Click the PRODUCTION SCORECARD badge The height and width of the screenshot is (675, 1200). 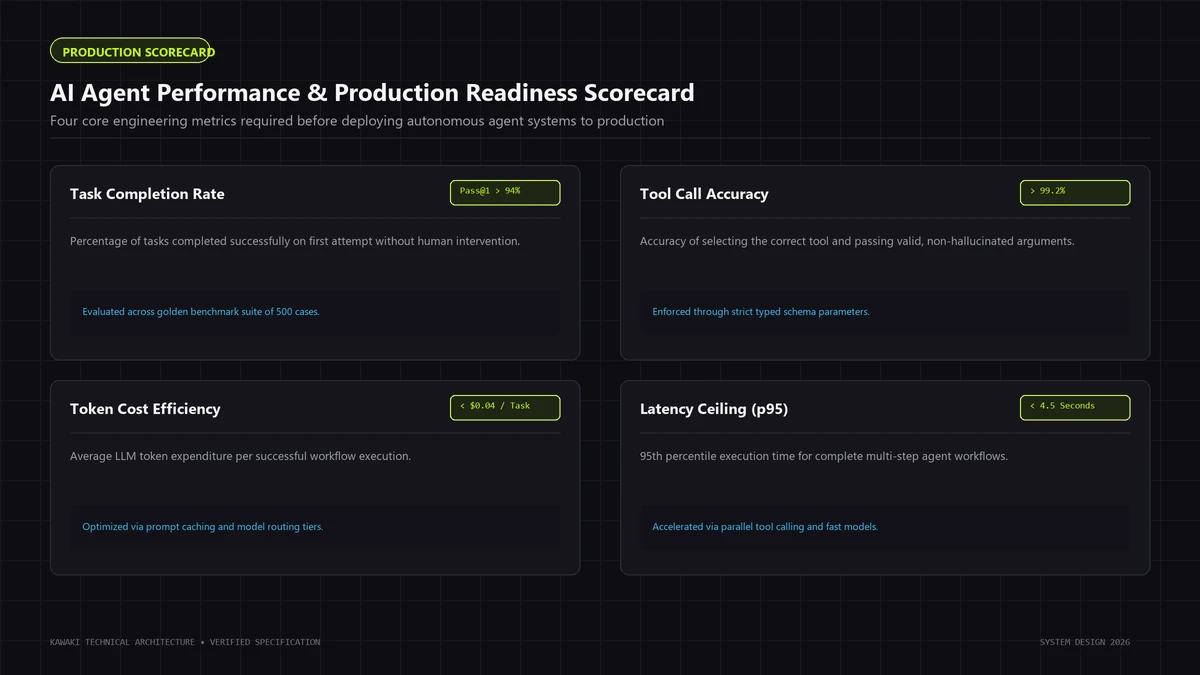[x=130, y=51]
